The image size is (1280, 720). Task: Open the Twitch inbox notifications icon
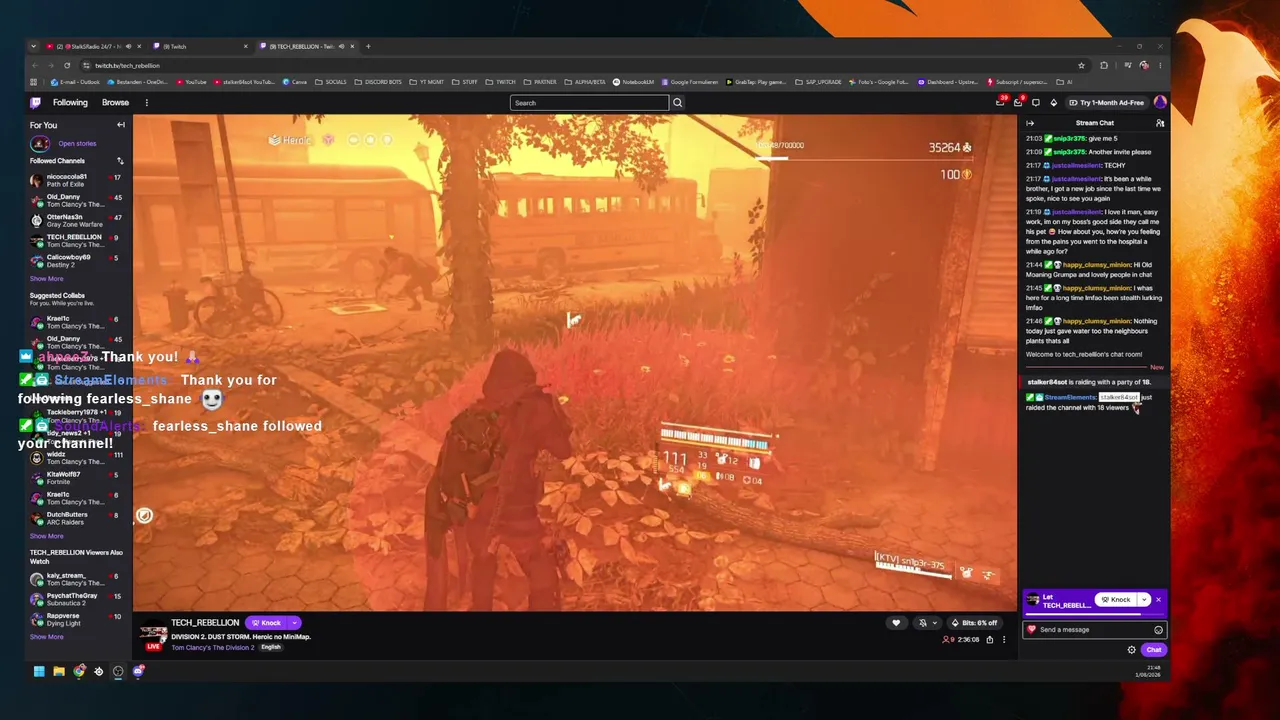[x=1018, y=102]
